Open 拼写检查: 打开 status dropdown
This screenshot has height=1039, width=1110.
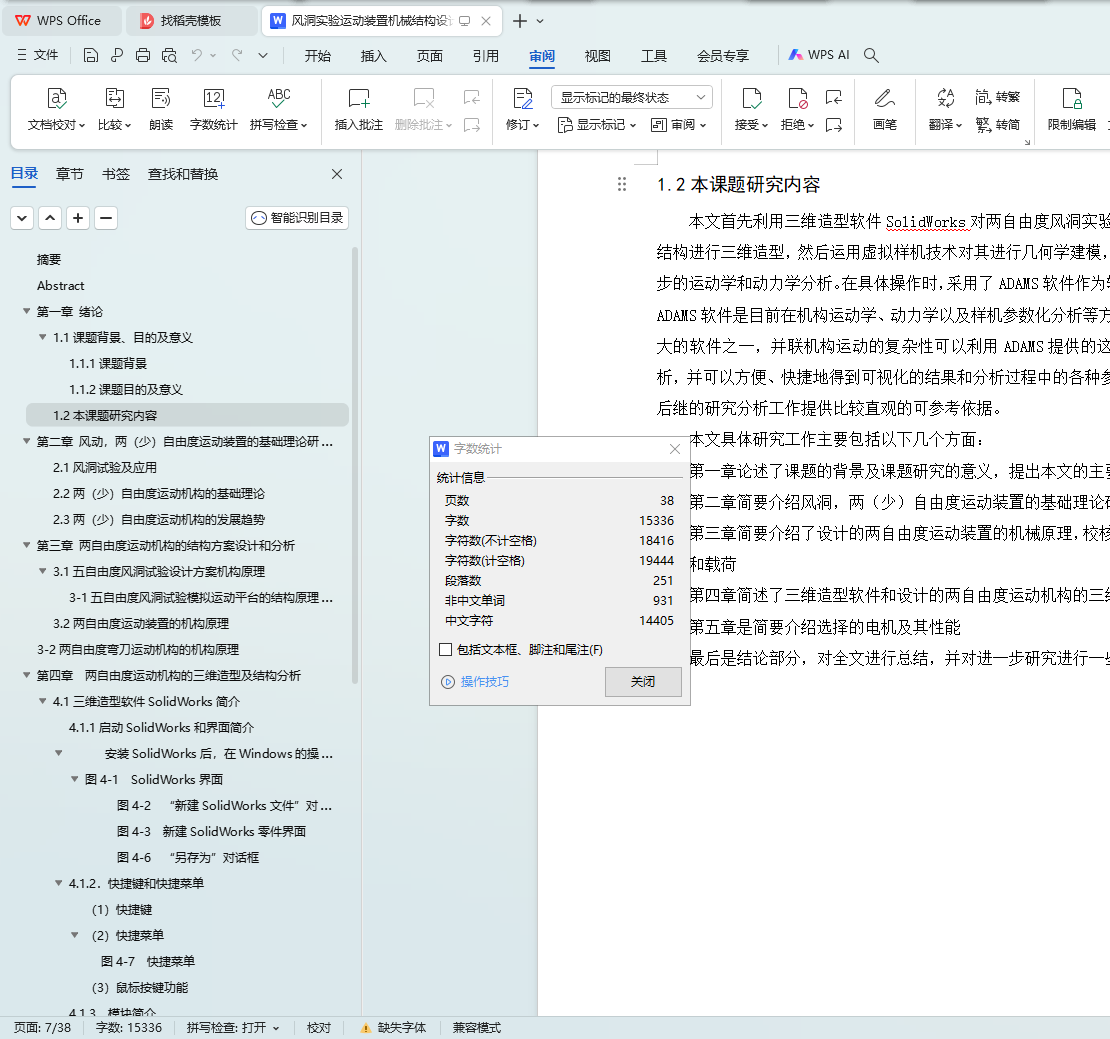[x=233, y=1028]
